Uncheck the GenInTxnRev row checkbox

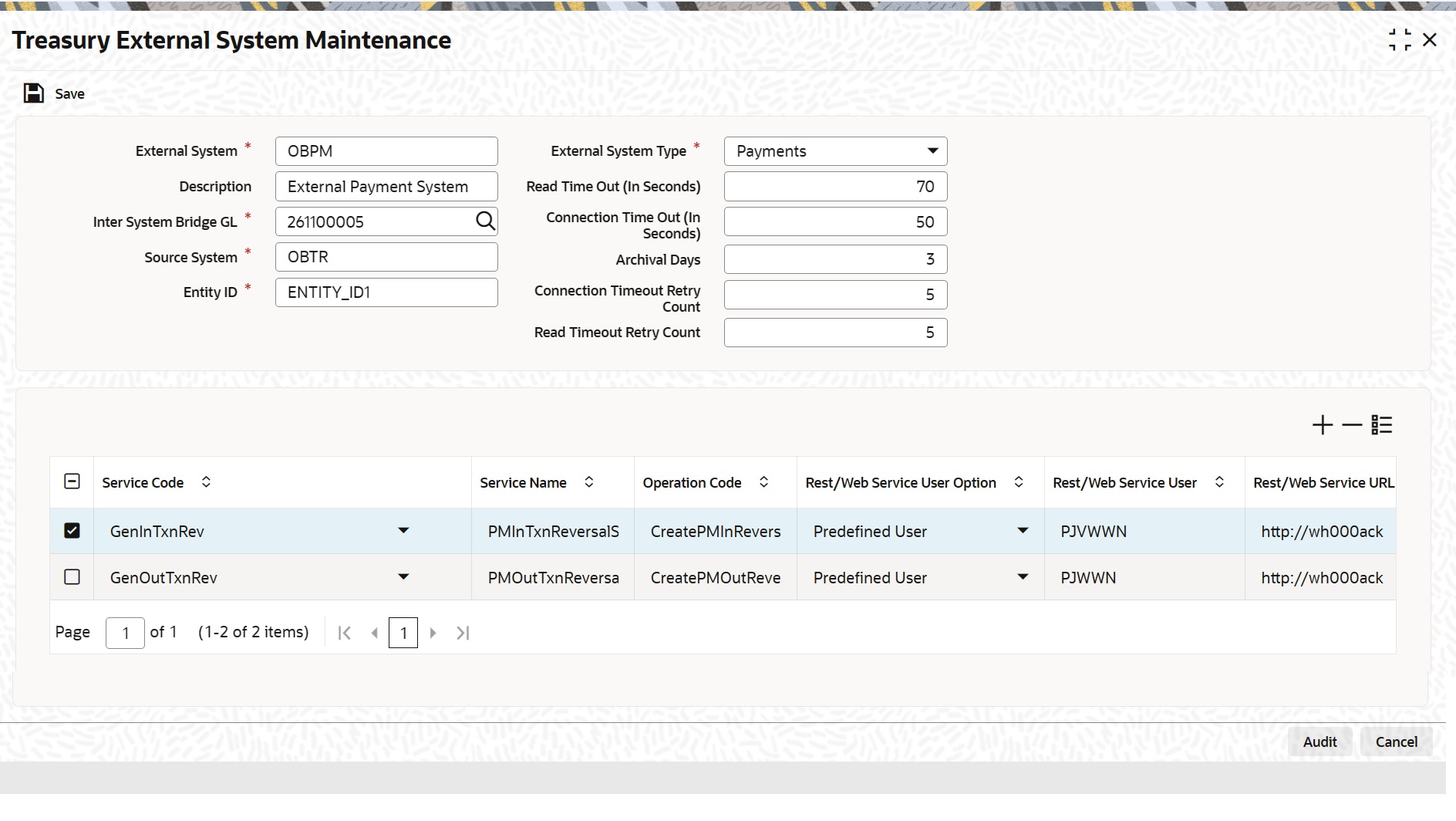pyautogui.click(x=72, y=531)
